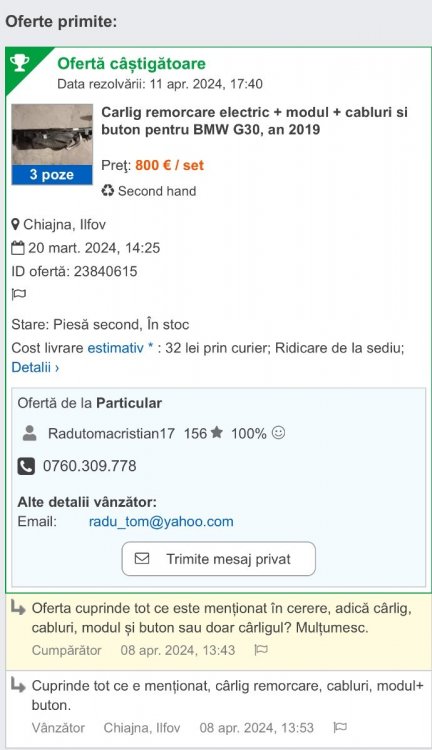Click the recycle Second hand icon
The height and width of the screenshot is (750, 432).
click(108, 191)
